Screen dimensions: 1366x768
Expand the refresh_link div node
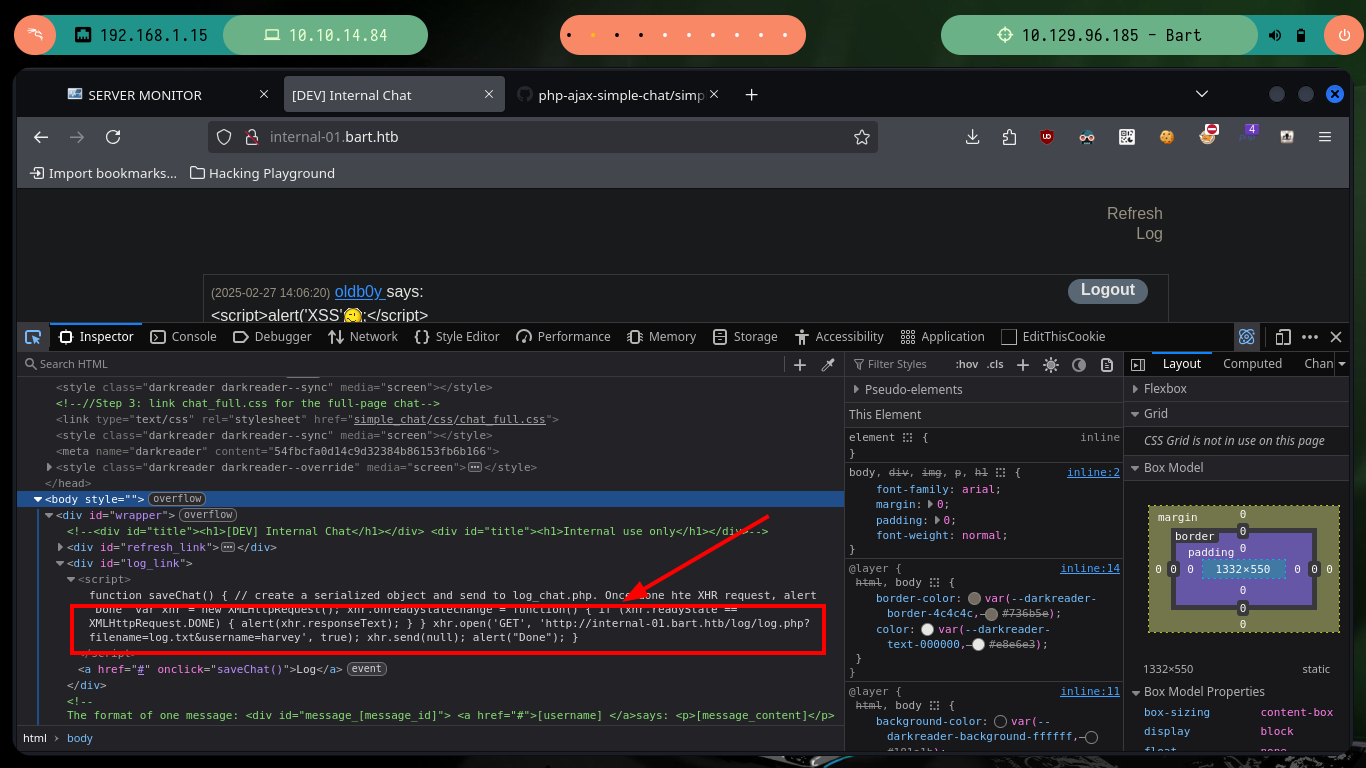60,547
